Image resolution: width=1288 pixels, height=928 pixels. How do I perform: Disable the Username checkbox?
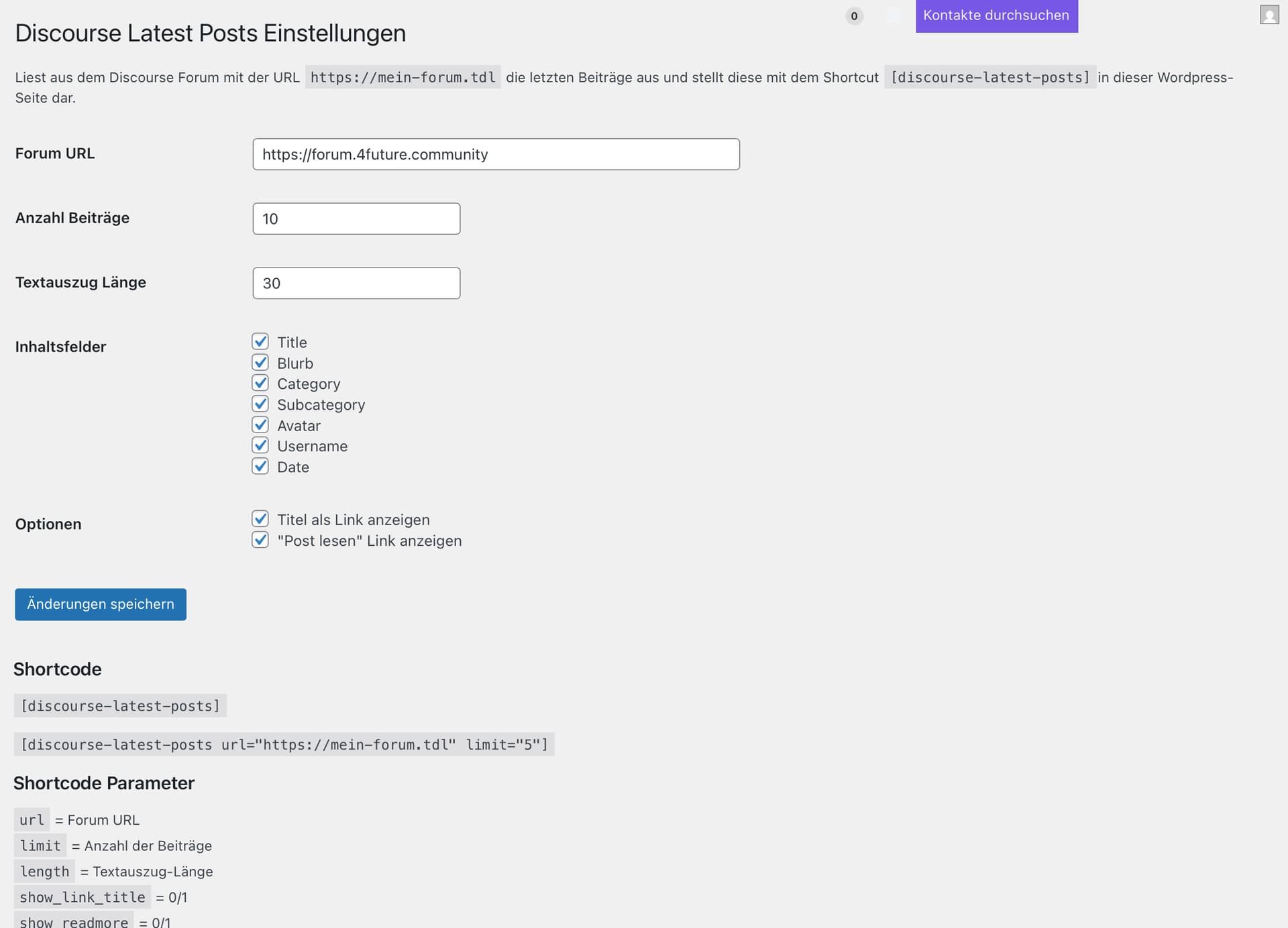260,446
